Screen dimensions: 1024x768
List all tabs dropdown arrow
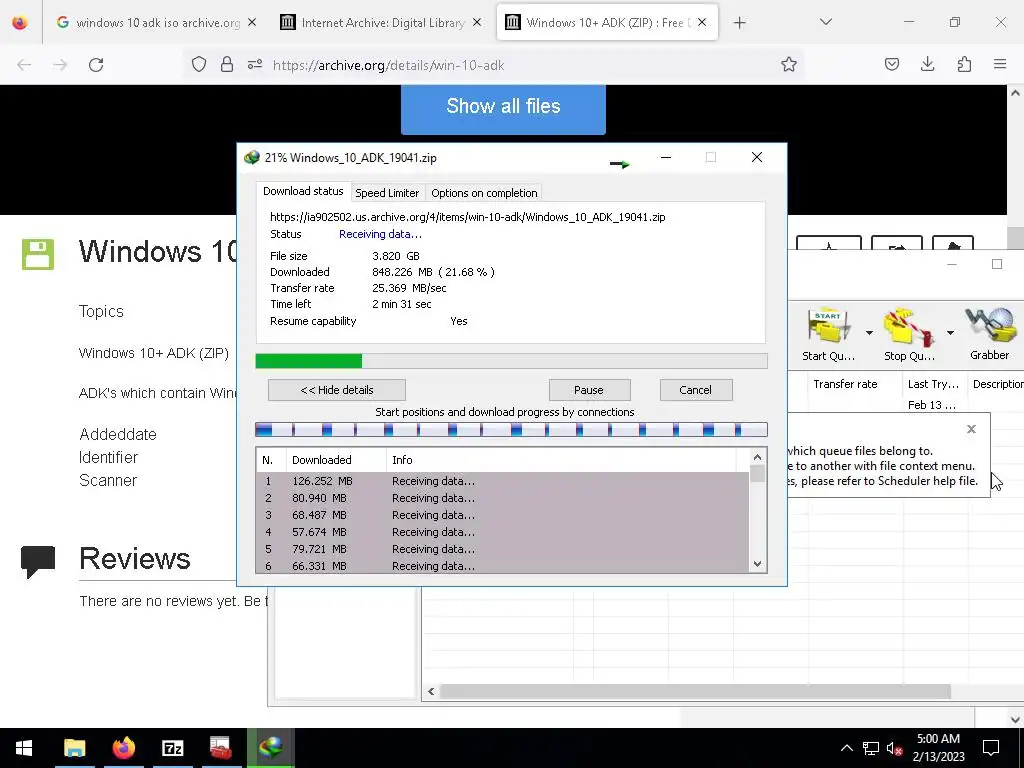pos(825,22)
